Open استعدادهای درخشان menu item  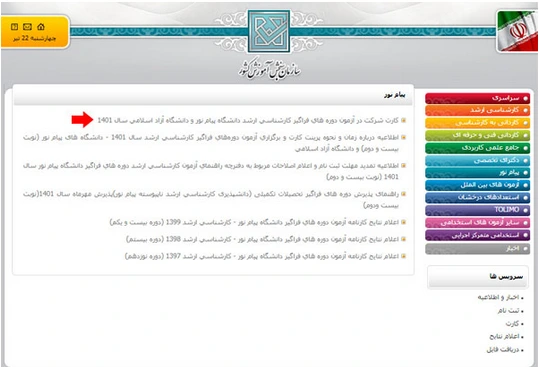click(x=477, y=198)
